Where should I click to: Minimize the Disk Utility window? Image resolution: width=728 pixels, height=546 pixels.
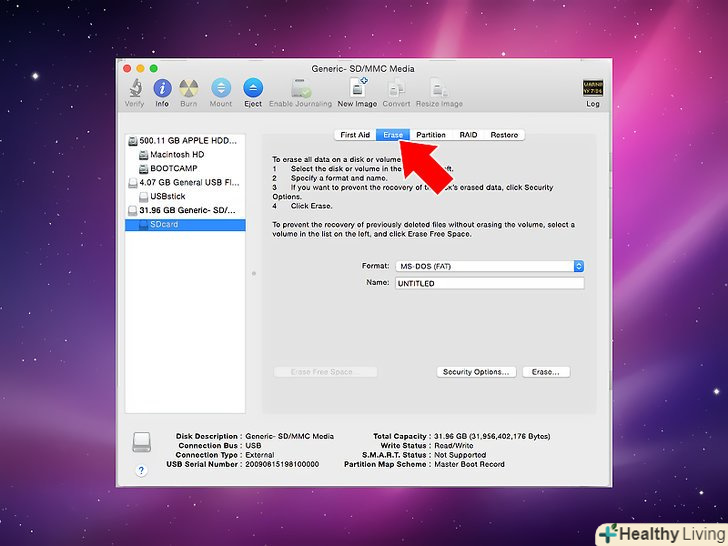pyautogui.click(x=140, y=69)
